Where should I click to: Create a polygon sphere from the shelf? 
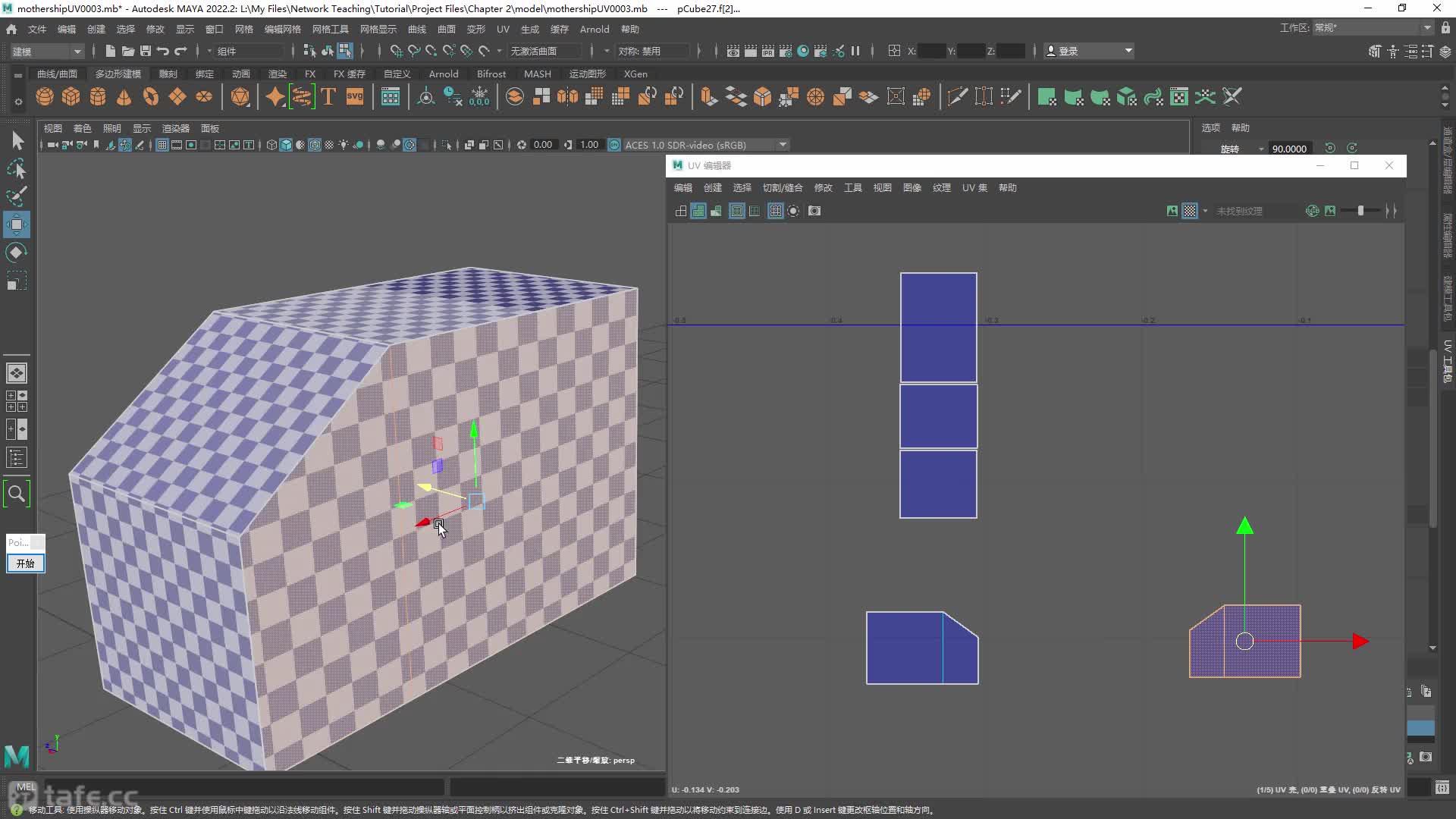(x=45, y=97)
